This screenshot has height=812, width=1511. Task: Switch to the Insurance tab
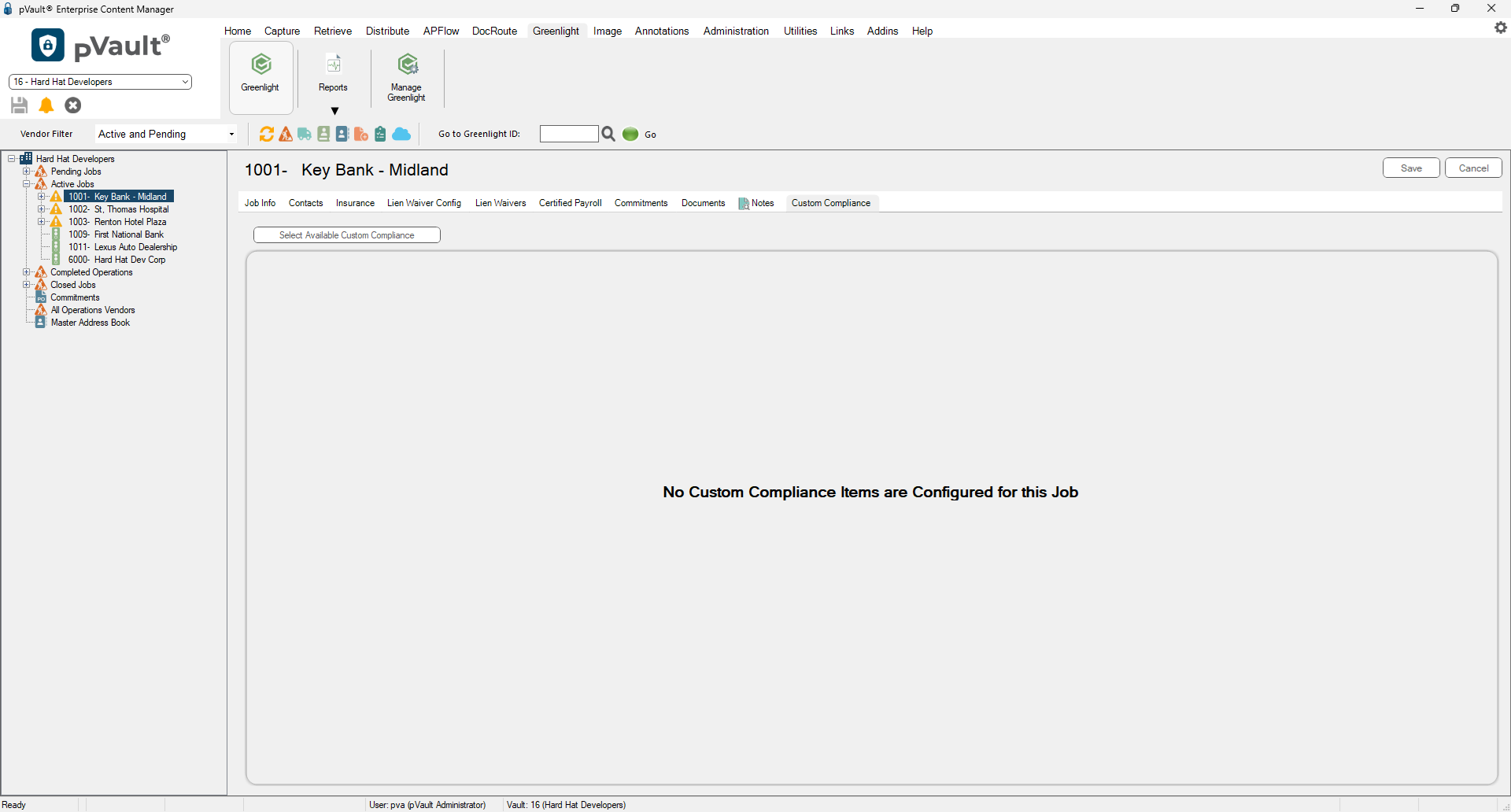tap(355, 203)
